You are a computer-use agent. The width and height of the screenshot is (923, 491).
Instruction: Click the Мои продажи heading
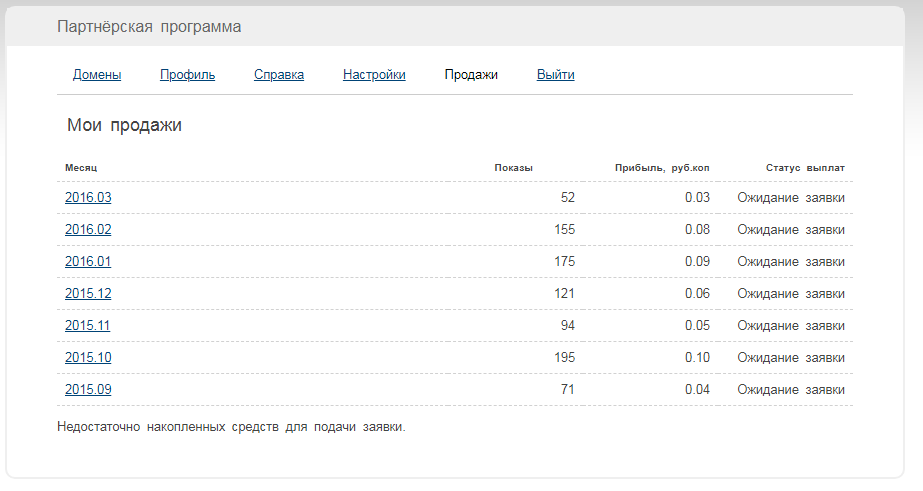124,125
